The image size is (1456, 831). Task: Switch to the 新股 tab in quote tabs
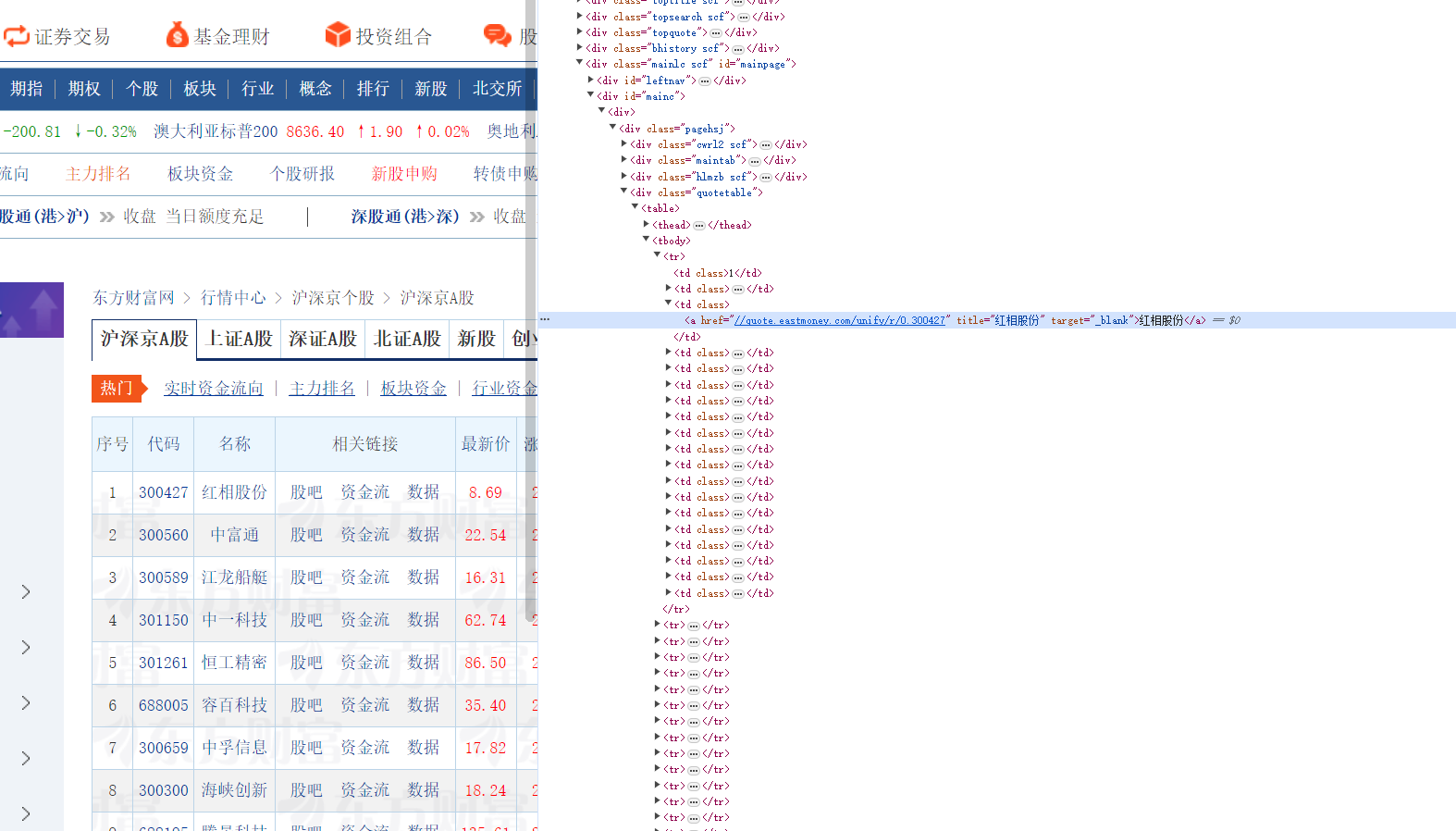476,340
